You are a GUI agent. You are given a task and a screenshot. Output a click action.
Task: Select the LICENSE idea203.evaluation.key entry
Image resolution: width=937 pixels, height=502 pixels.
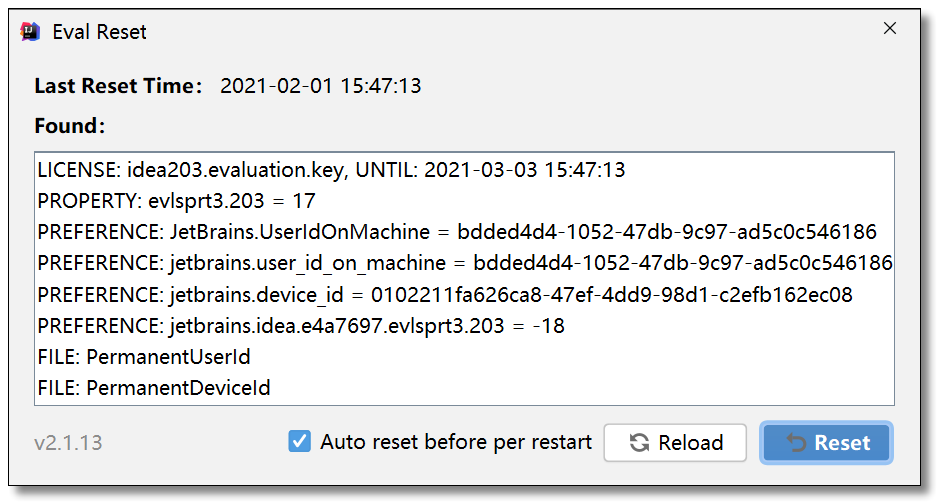coord(331,170)
